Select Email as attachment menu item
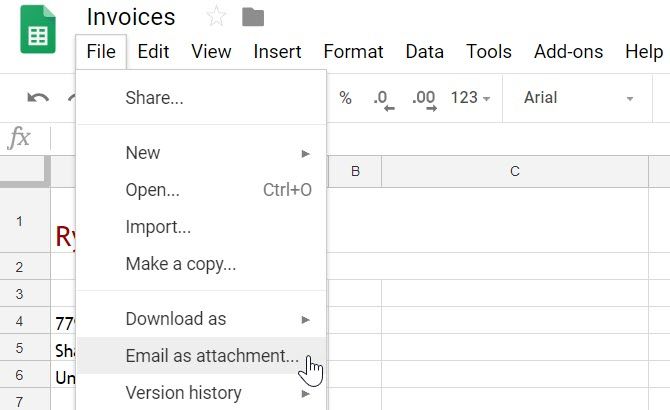Screen dimensions: 670x410 [x=212, y=356]
